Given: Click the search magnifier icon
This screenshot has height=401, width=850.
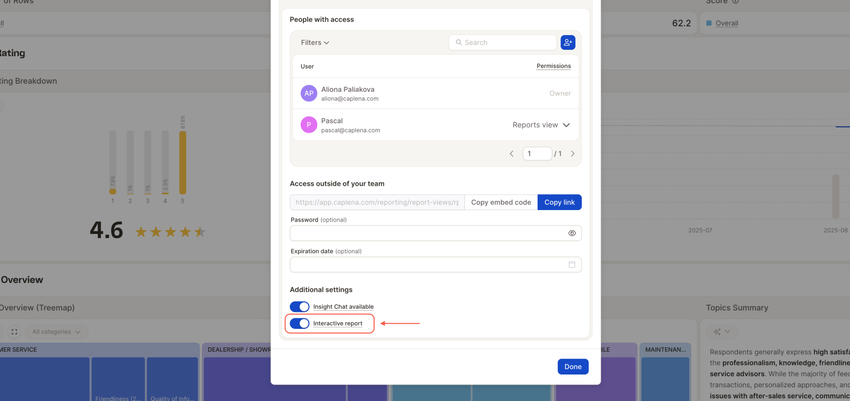Looking at the screenshot, I should coord(459,43).
